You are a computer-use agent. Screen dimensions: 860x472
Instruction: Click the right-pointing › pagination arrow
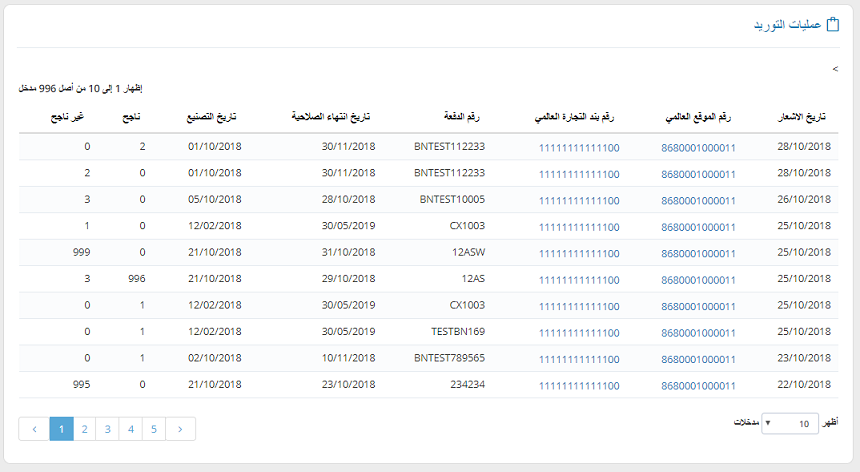pyautogui.click(x=180, y=429)
